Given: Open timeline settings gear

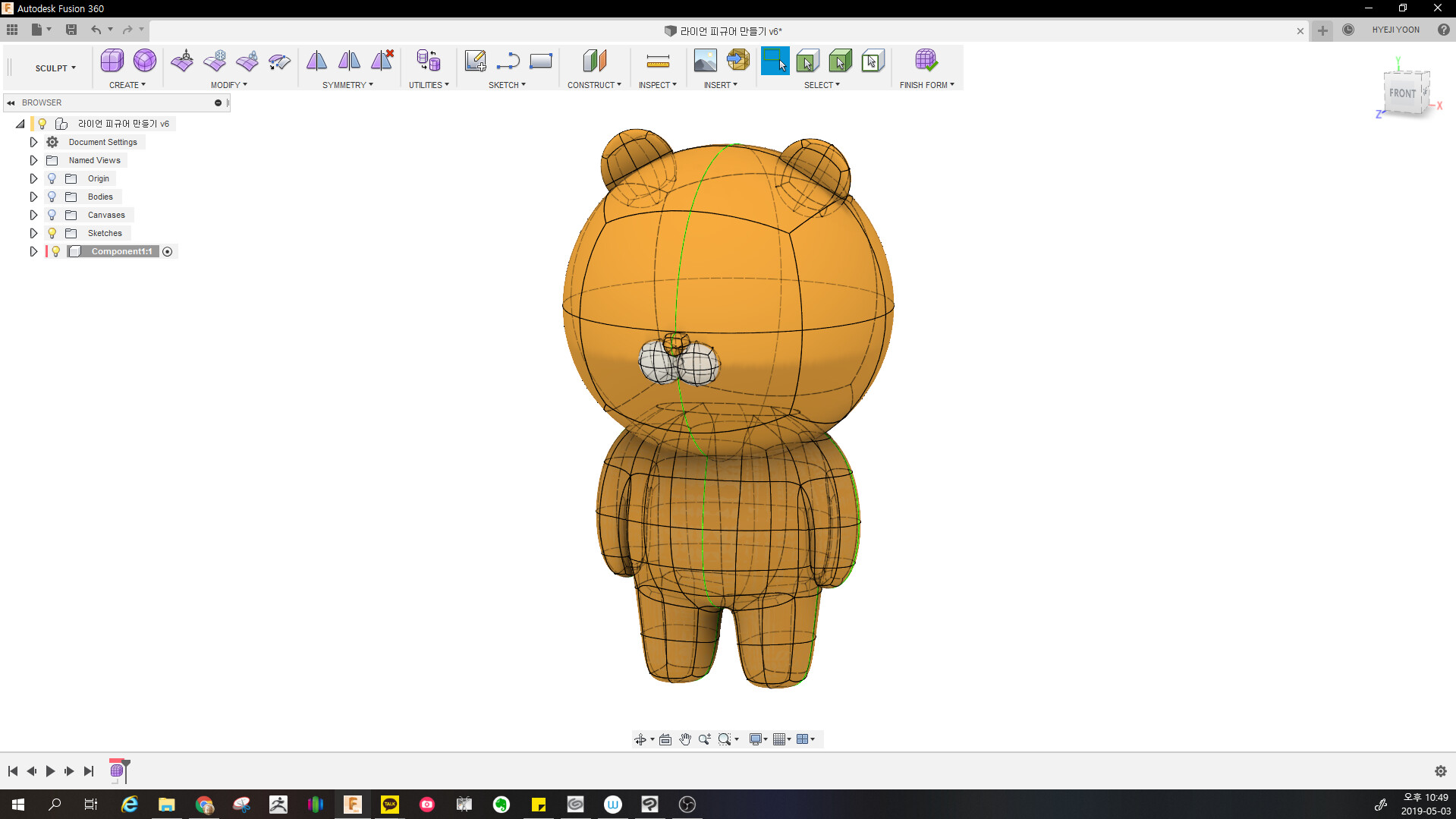Looking at the screenshot, I should pos(1440,771).
